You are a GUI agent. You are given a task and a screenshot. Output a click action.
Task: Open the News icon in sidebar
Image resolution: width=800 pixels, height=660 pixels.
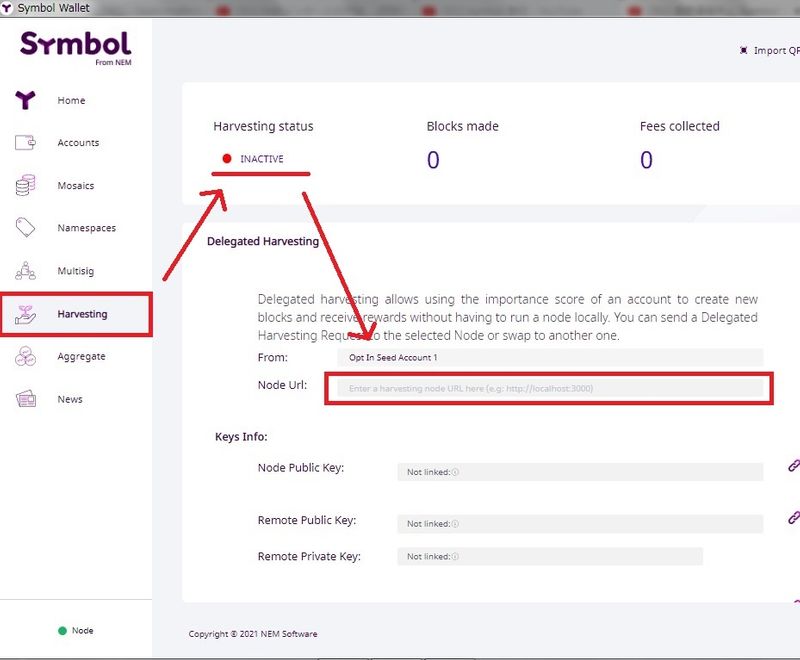click(x=25, y=399)
